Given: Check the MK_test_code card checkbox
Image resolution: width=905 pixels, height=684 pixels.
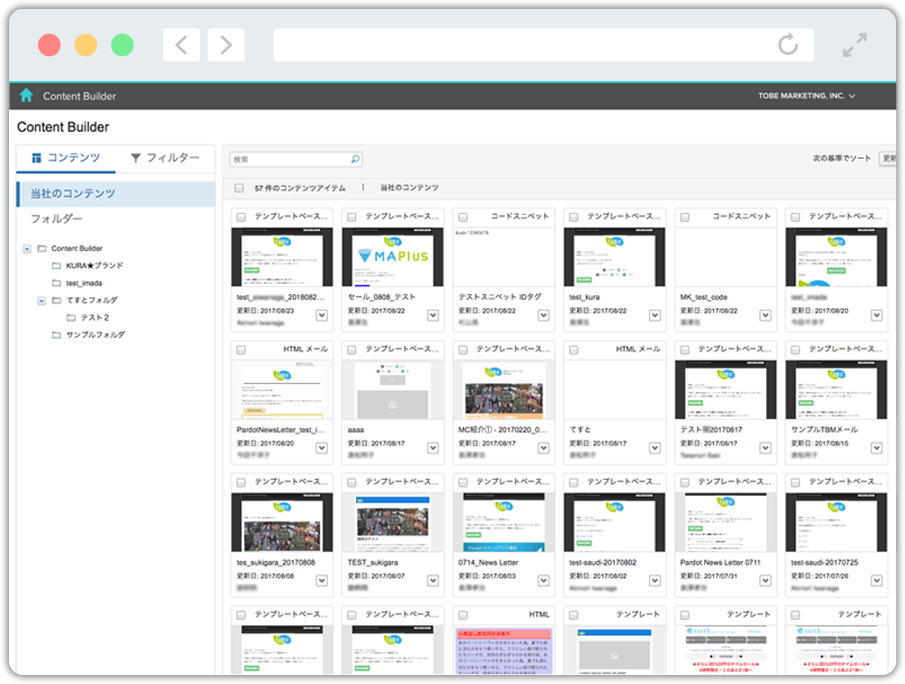Looking at the screenshot, I should tap(685, 217).
